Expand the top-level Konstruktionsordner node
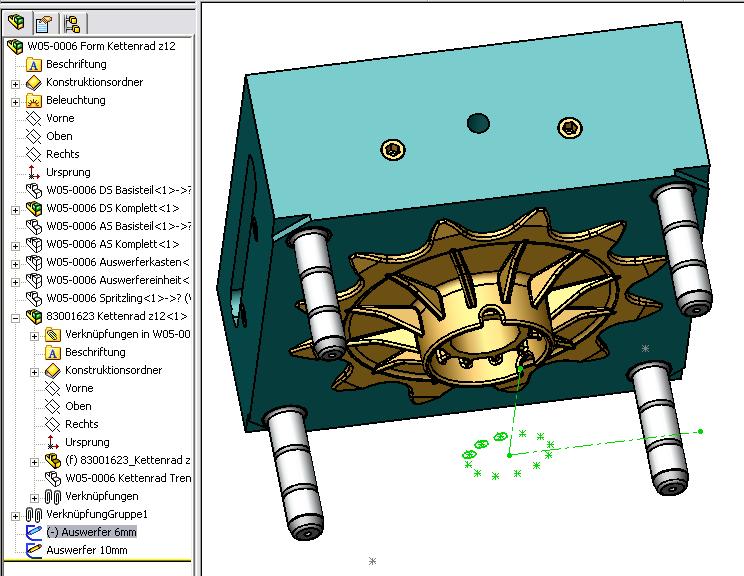The width and height of the screenshot is (744, 576). [x=15, y=84]
